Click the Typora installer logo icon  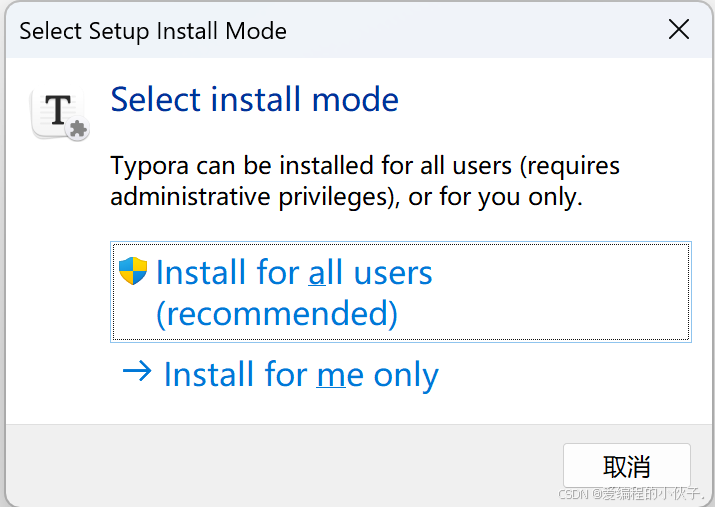pos(59,112)
